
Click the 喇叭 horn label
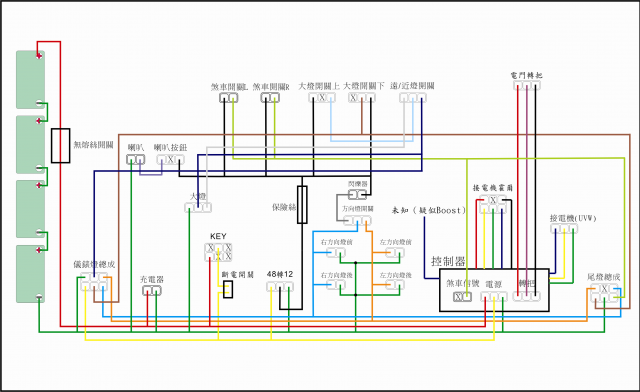(136, 147)
